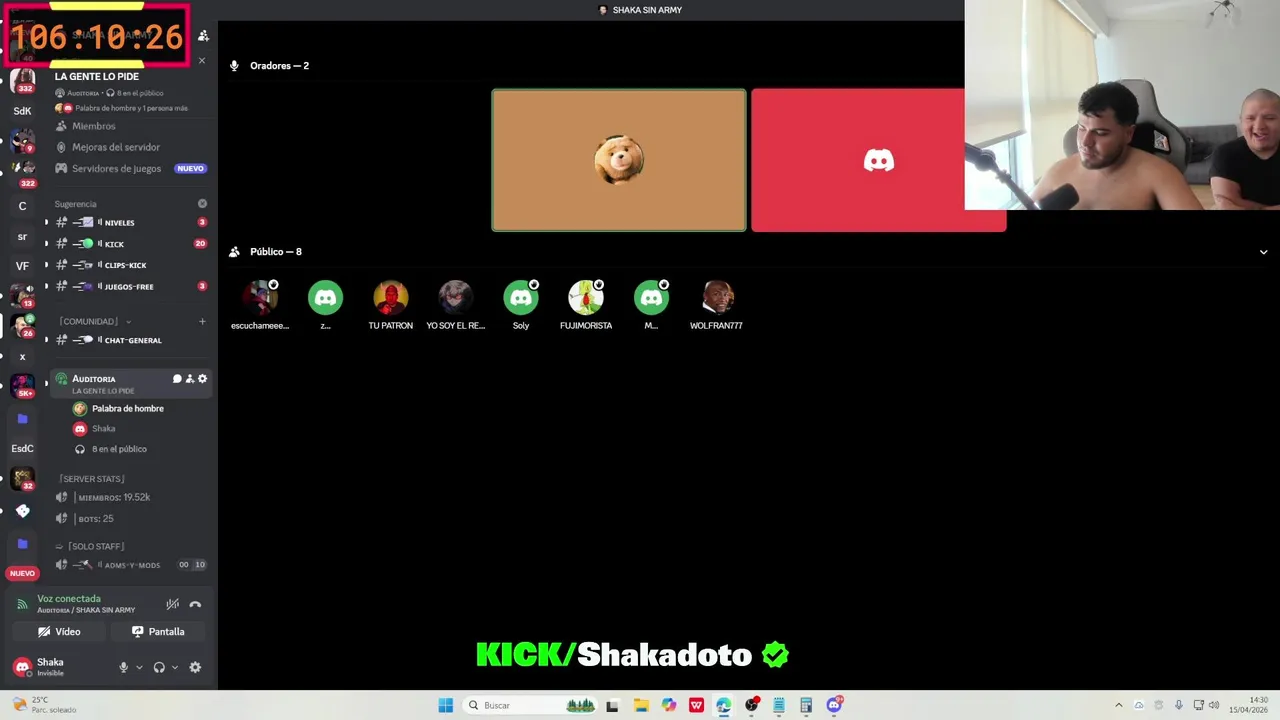The width and height of the screenshot is (1280, 720).
Task: Open the CLIPS-KICK channel
Action: [x=130, y=265]
